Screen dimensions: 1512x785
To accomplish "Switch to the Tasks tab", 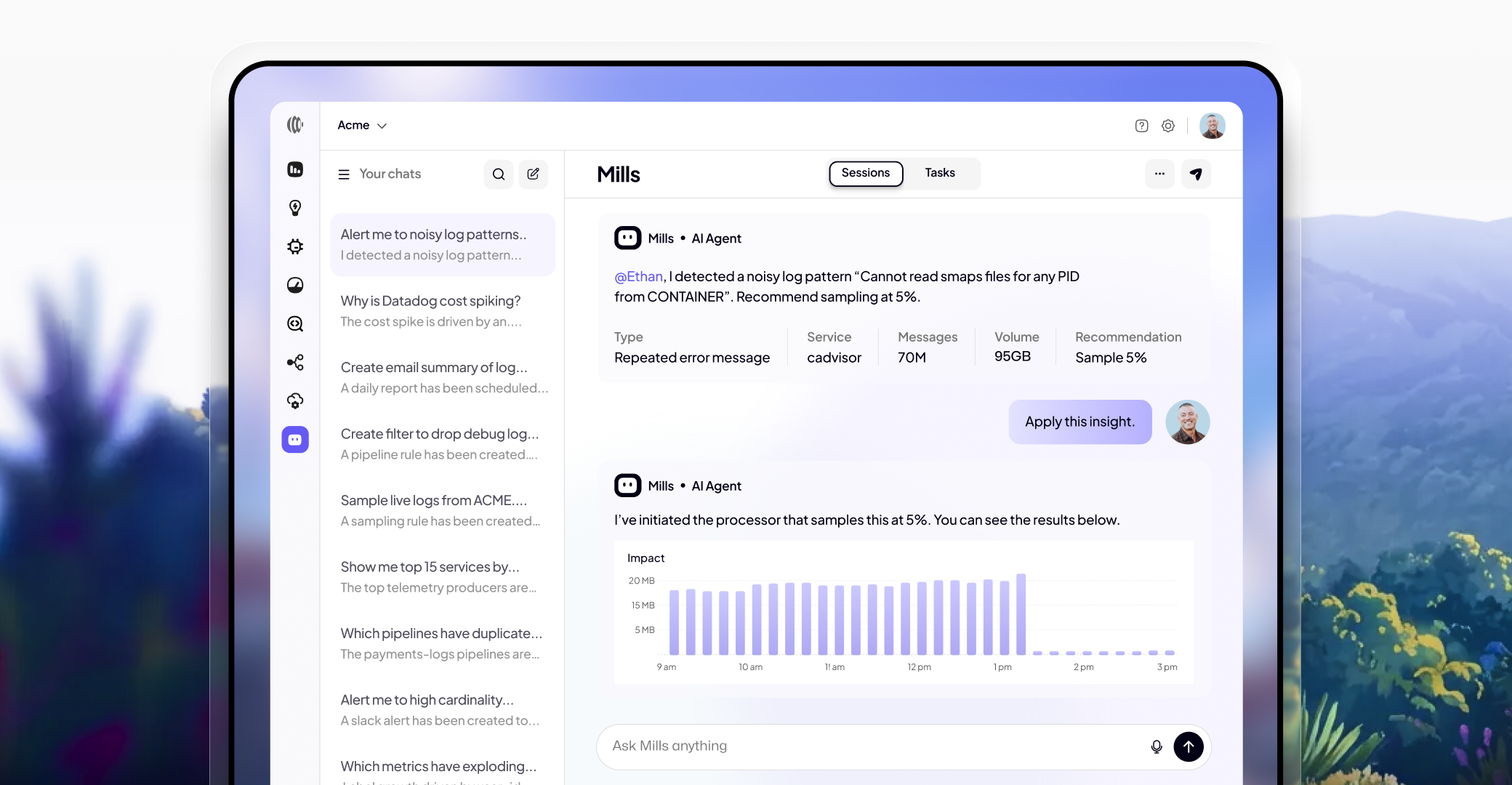I will pyautogui.click(x=939, y=173).
